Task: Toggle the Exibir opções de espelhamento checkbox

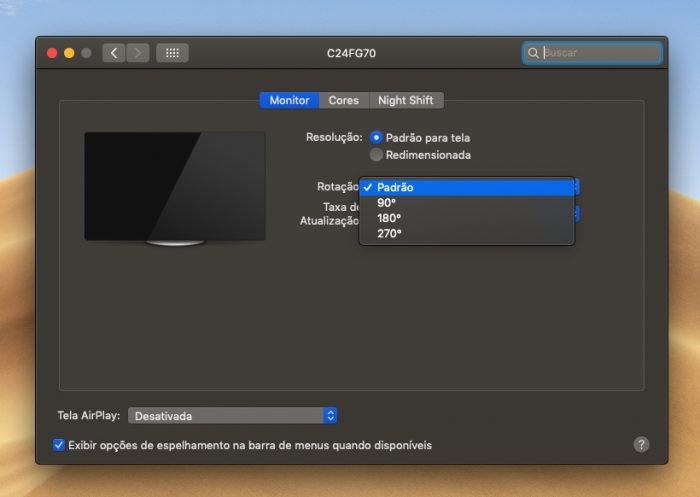Action: tap(59, 445)
